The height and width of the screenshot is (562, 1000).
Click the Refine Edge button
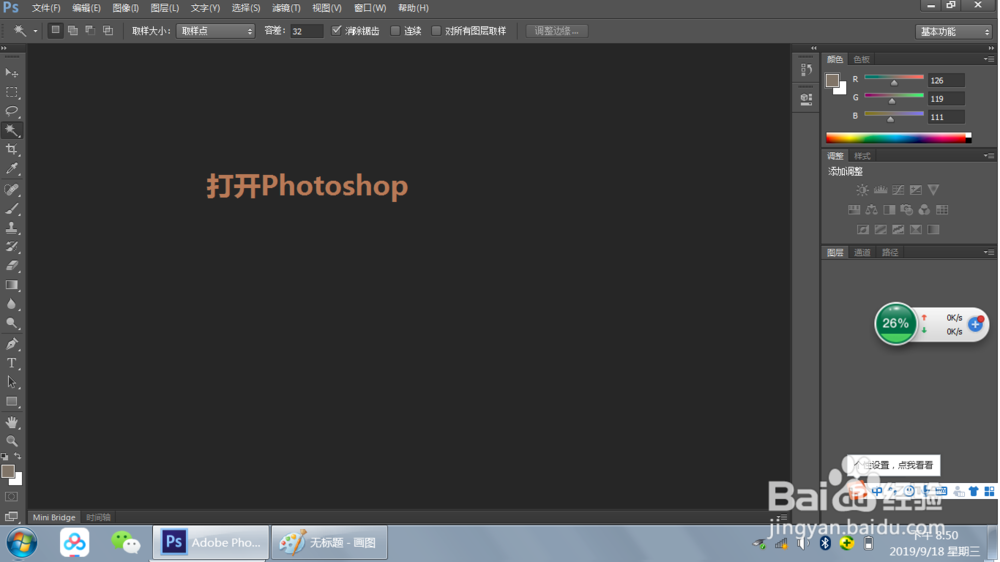click(x=556, y=31)
